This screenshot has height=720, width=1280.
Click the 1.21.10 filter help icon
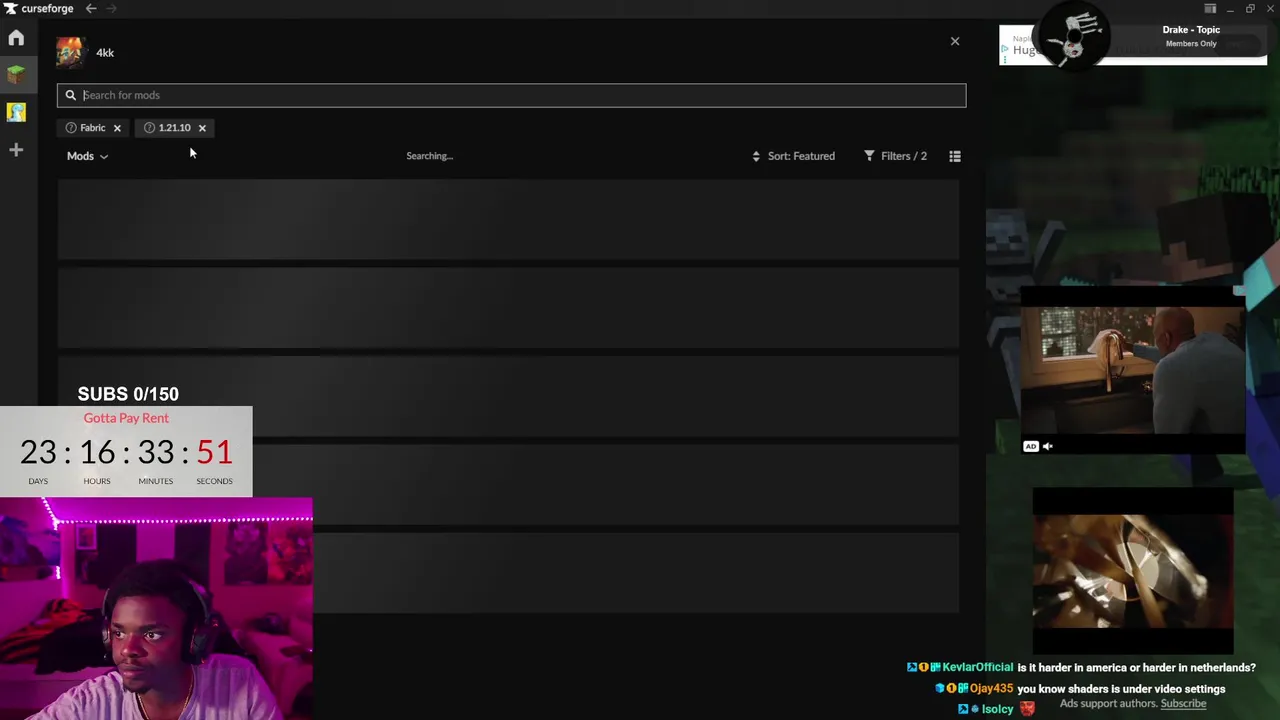149,128
